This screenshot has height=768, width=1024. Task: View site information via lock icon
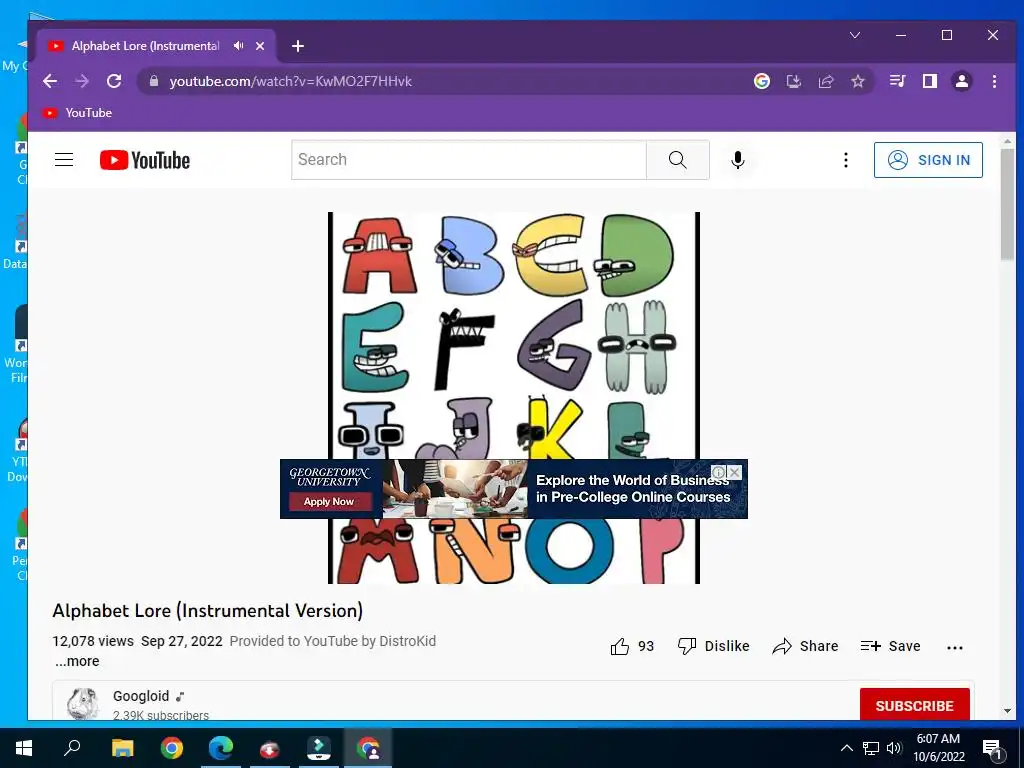click(x=154, y=81)
